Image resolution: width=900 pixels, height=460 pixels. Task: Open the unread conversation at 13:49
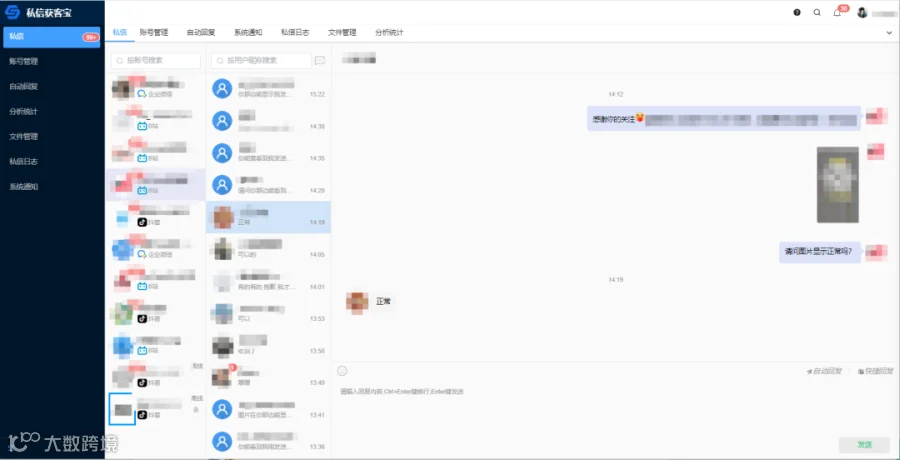(x=268, y=377)
